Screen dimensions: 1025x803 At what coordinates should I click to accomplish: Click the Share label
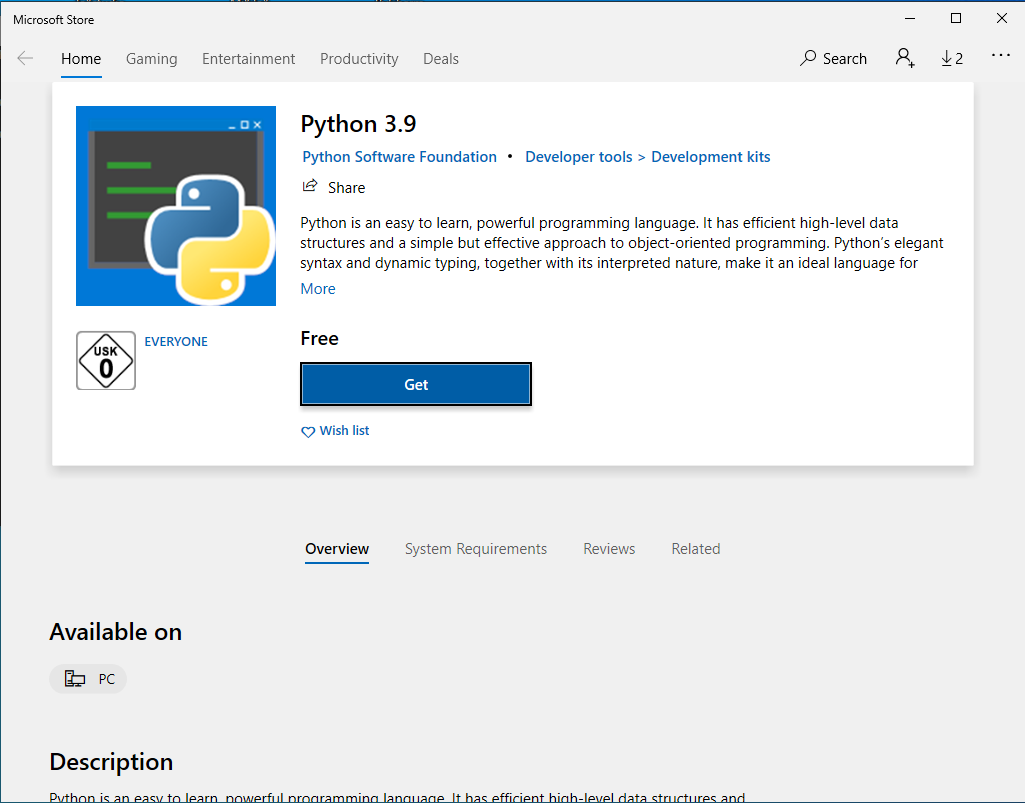tap(346, 188)
